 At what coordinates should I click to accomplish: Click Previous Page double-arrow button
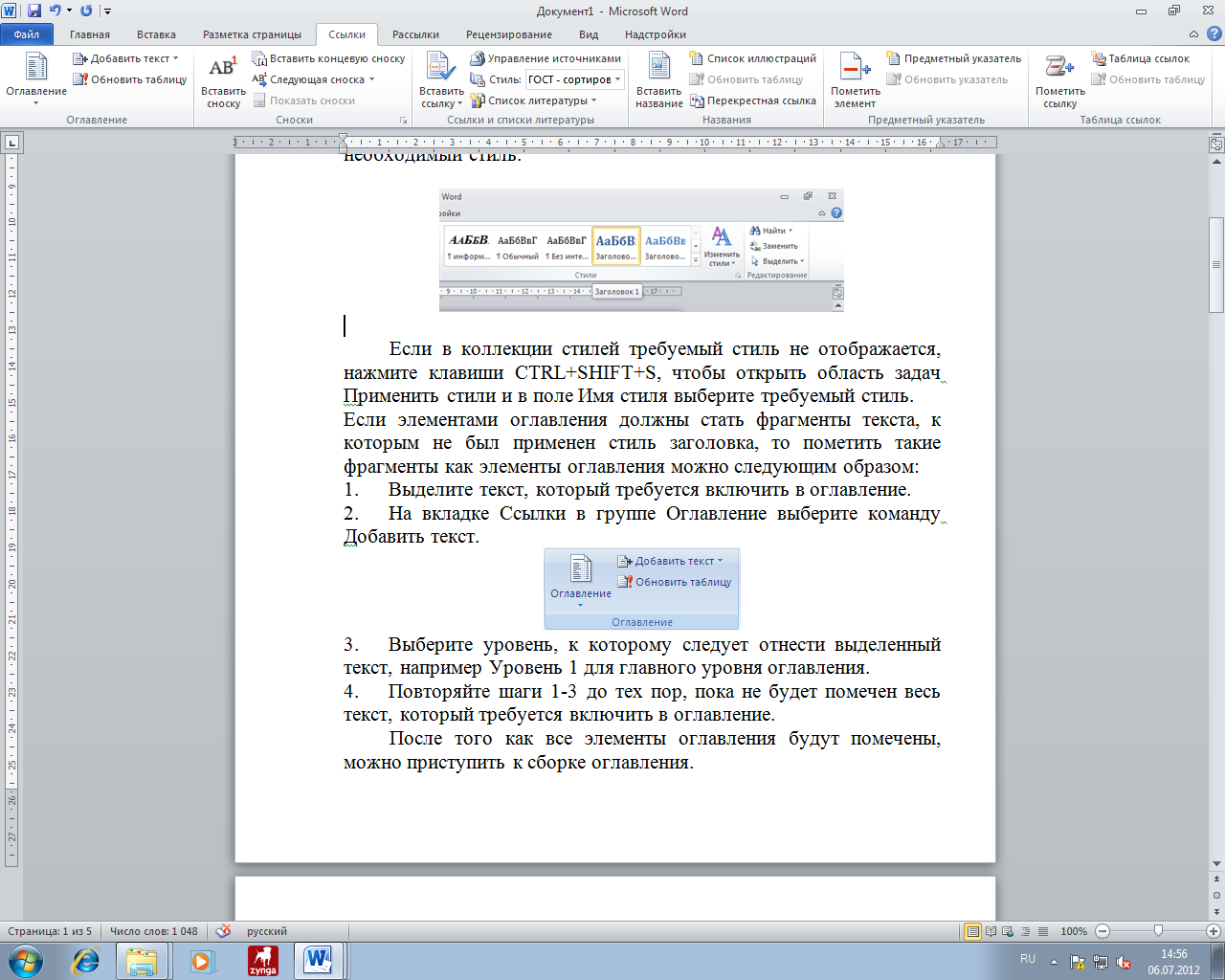[1216, 878]
